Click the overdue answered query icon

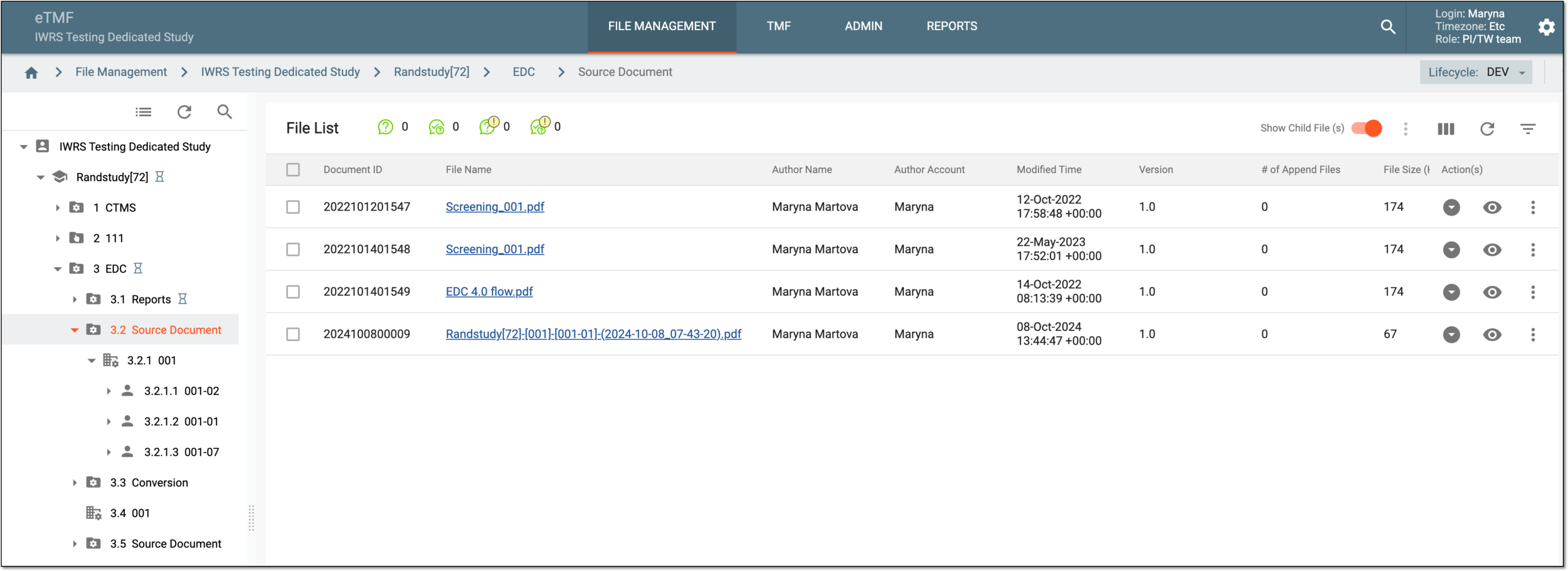click(x=540, y=125)
